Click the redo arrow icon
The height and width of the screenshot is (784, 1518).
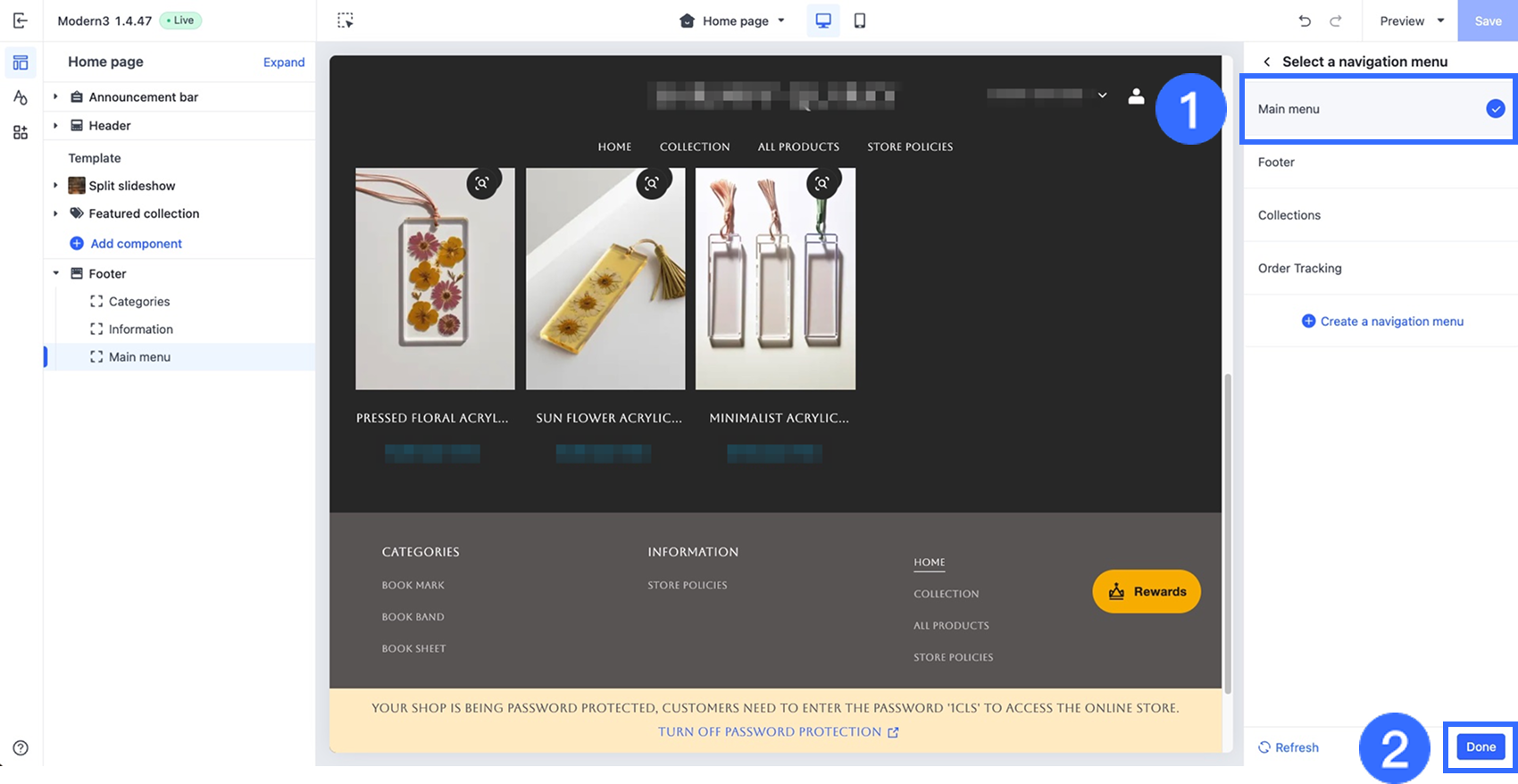coord(1335,21)
